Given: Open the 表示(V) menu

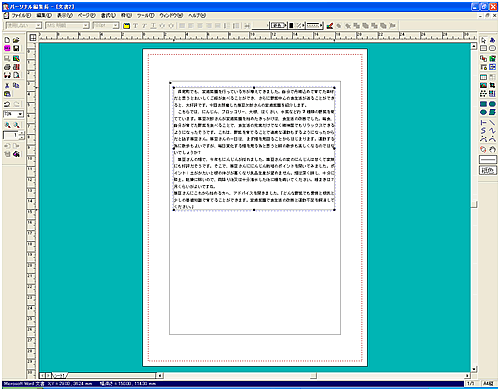Looking at the screenshot, I should coord(65,16).
